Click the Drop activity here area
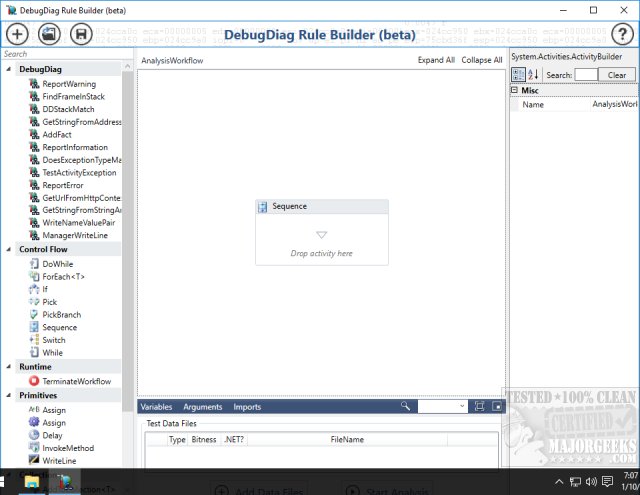640x495 pixels. 322,253
